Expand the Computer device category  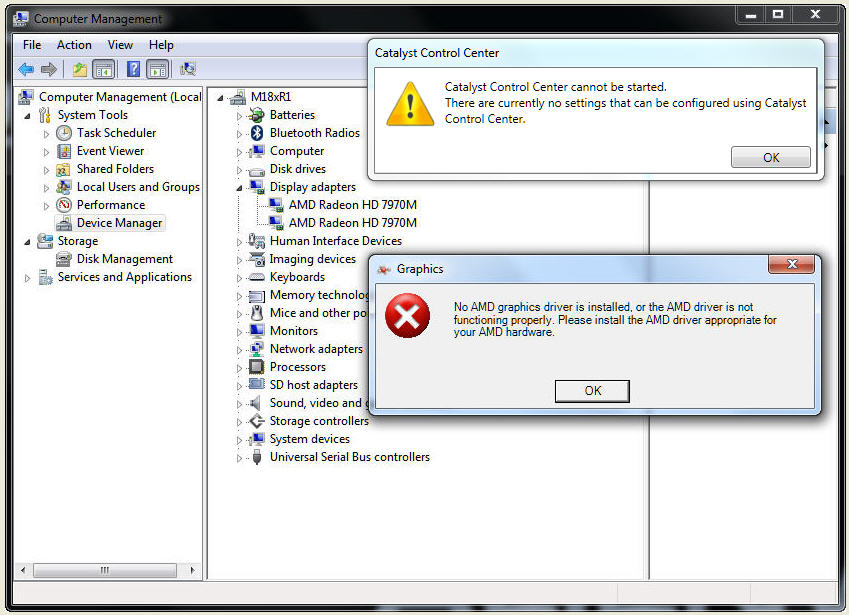tap(239, 152)
